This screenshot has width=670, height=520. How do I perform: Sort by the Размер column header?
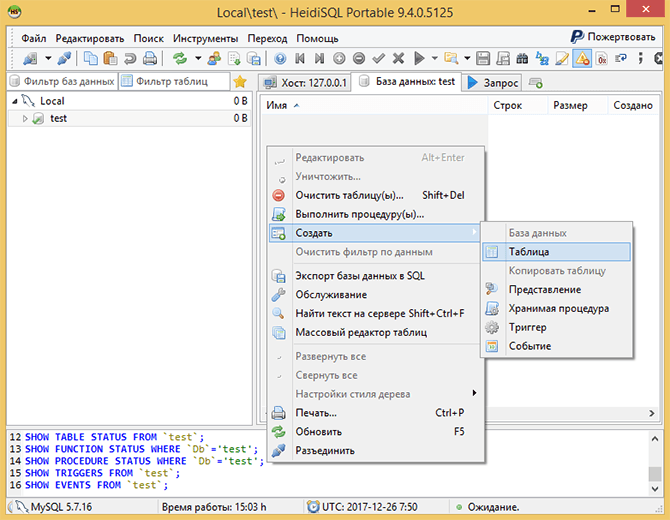click(577, 105)
